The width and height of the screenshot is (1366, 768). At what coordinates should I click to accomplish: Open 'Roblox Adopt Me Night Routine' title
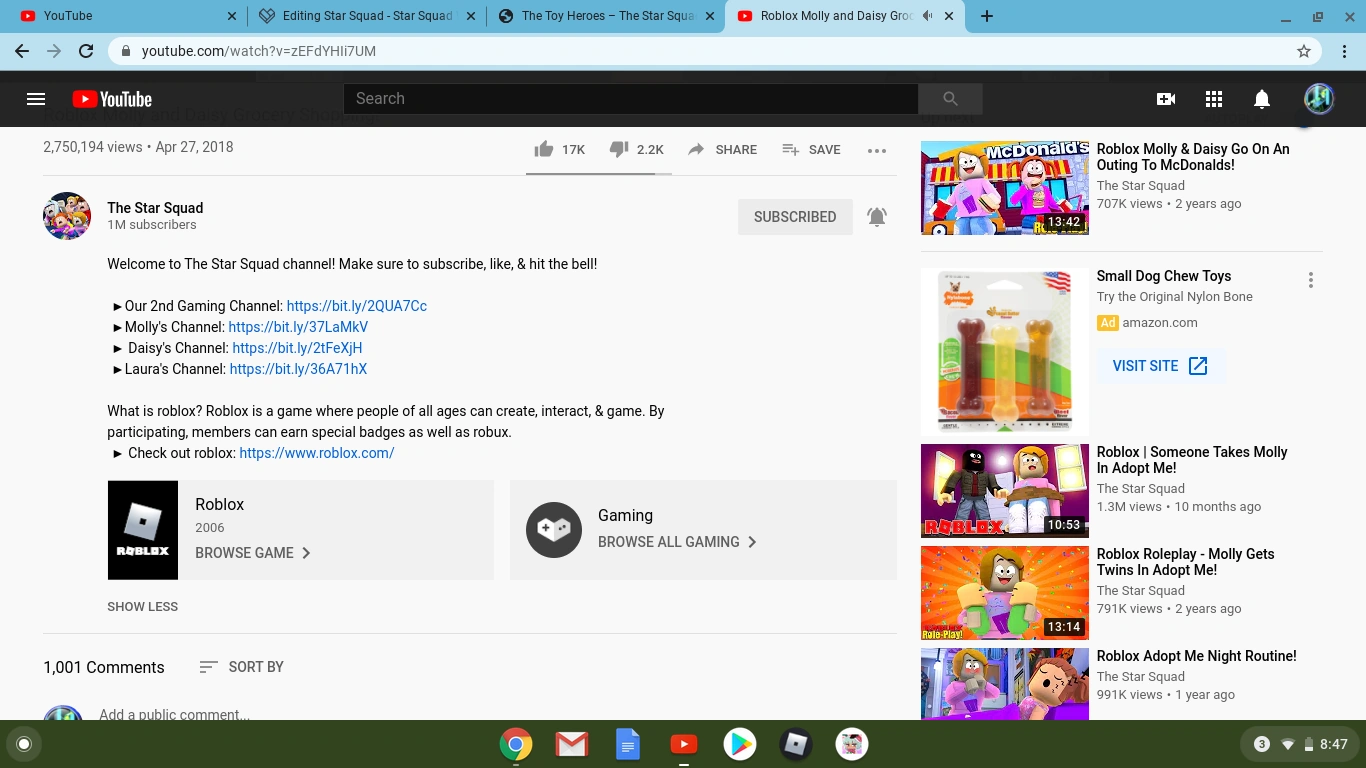tap(1197, 656)
